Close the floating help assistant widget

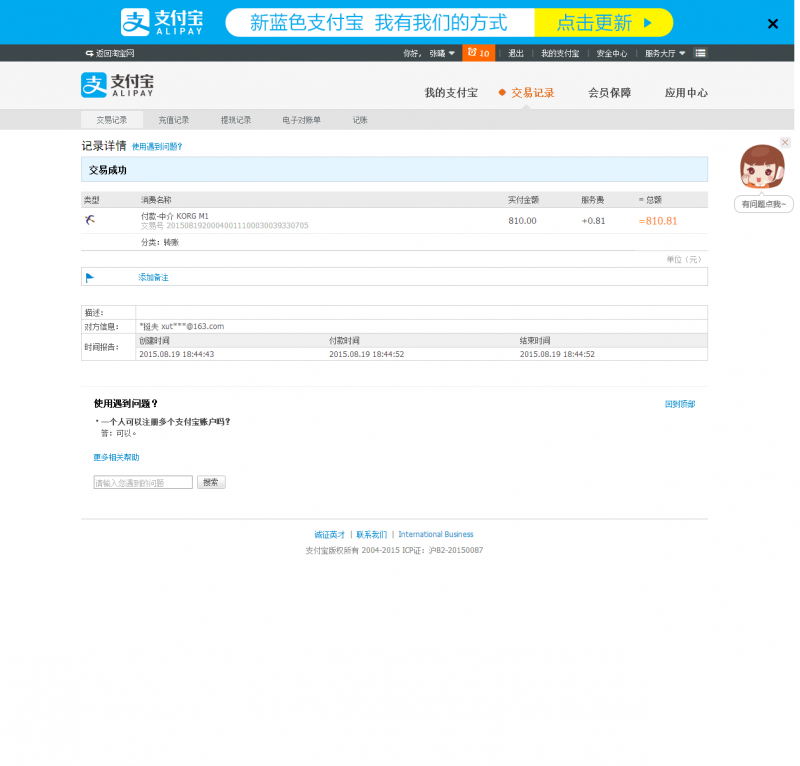click(785, 143)
